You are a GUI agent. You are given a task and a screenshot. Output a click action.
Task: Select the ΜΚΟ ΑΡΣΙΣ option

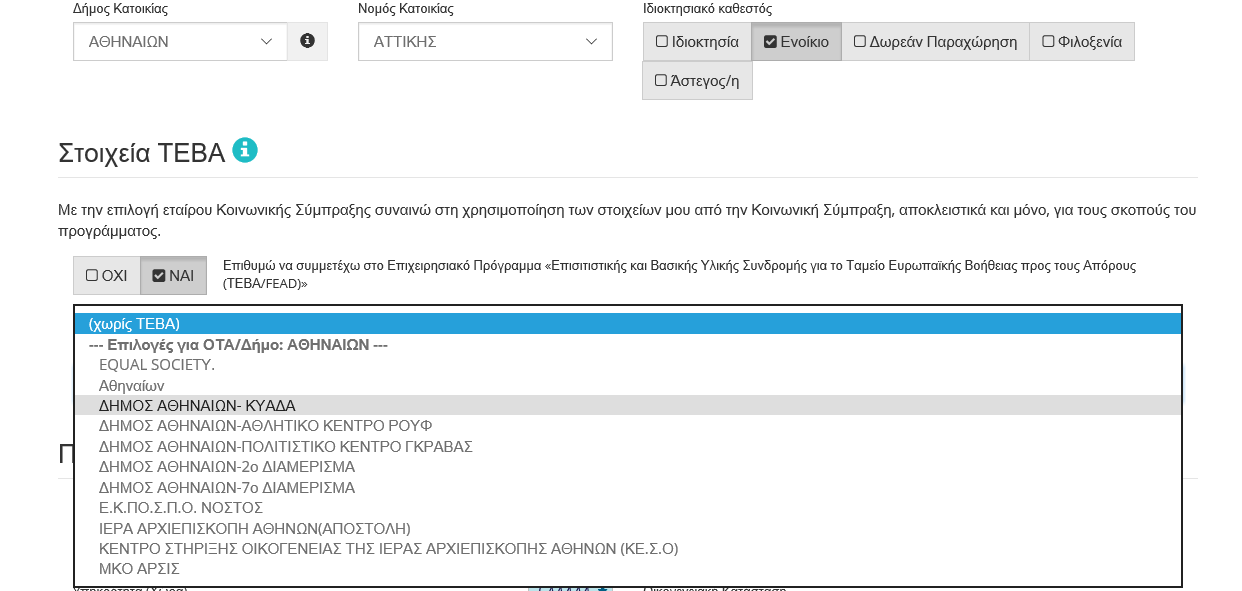coord(628,569)
